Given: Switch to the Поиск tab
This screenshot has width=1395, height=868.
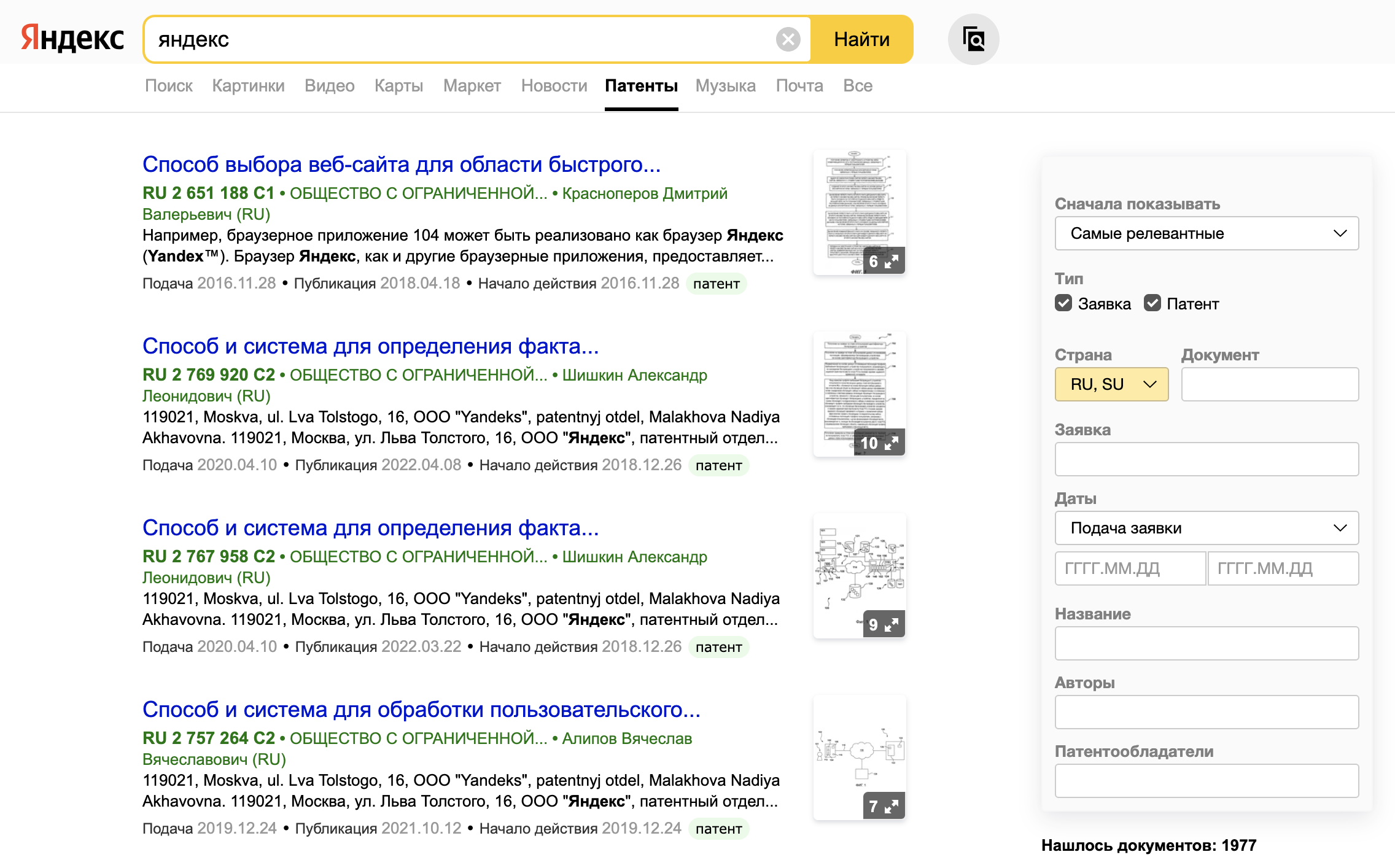Looking at the screenshot, I should (169, 85).
